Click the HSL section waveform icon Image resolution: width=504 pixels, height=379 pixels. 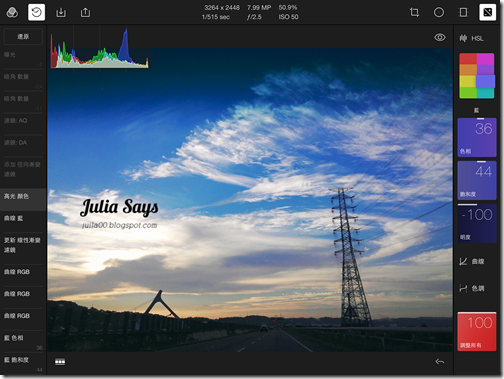463,38
